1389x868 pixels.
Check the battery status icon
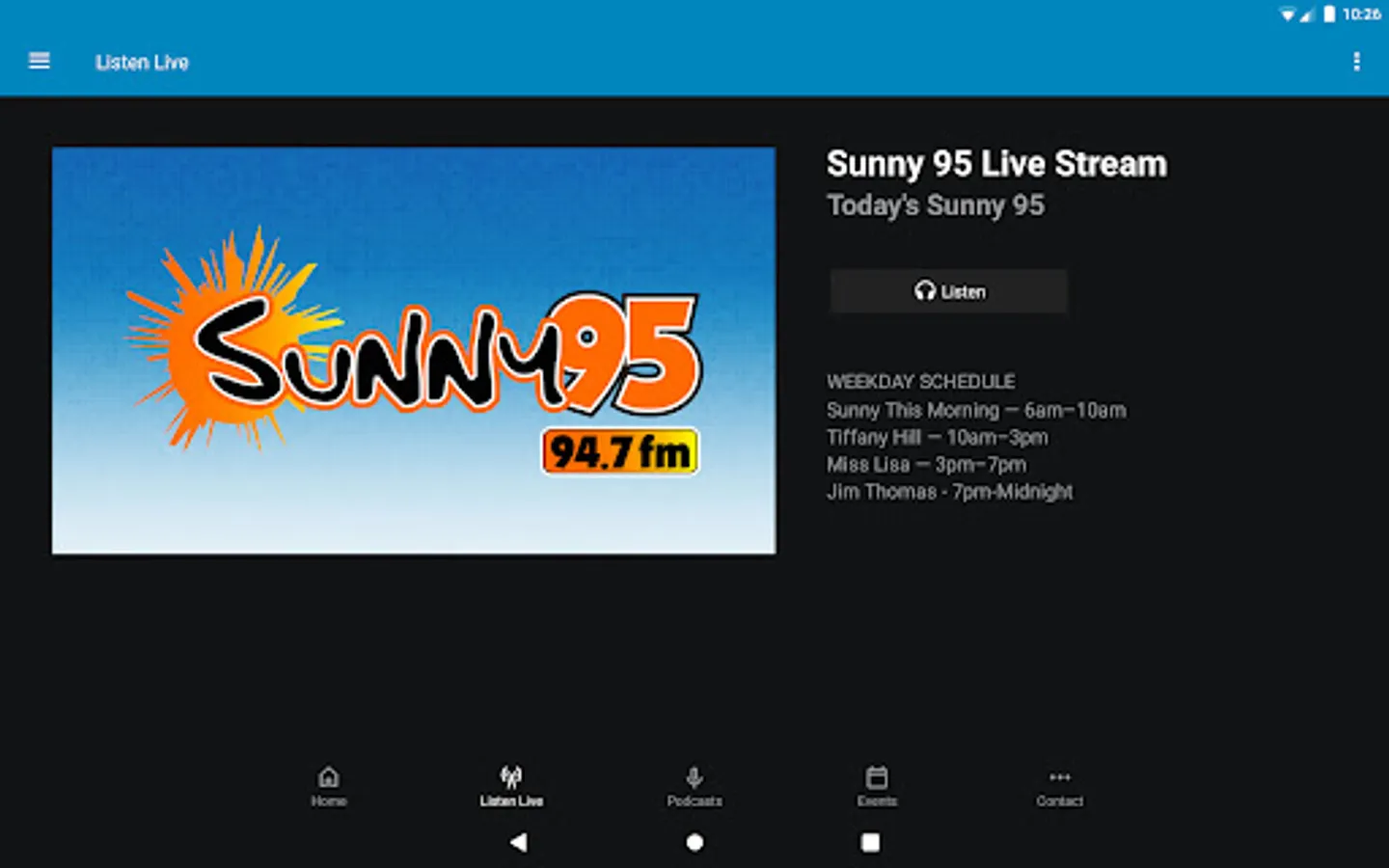[x=1329, y=14]
